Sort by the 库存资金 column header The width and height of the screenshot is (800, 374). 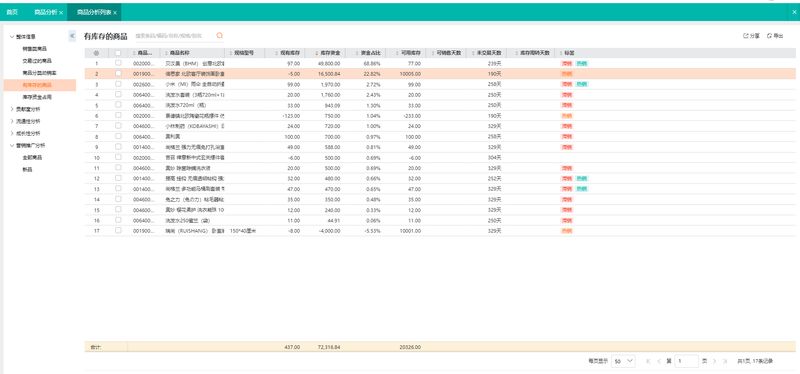click(x=326, y=53)
